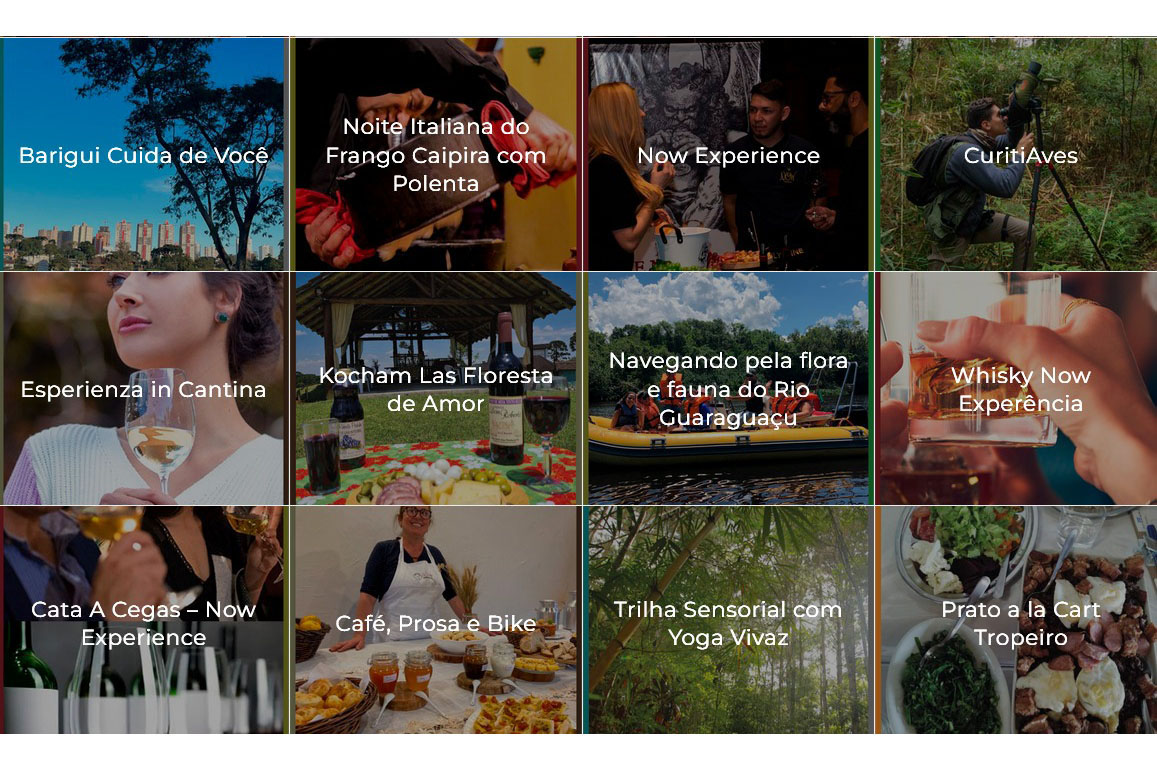
Task: Select Trilha Sensorial com Yoga Vivaz tile
Action: pos(728,620)
